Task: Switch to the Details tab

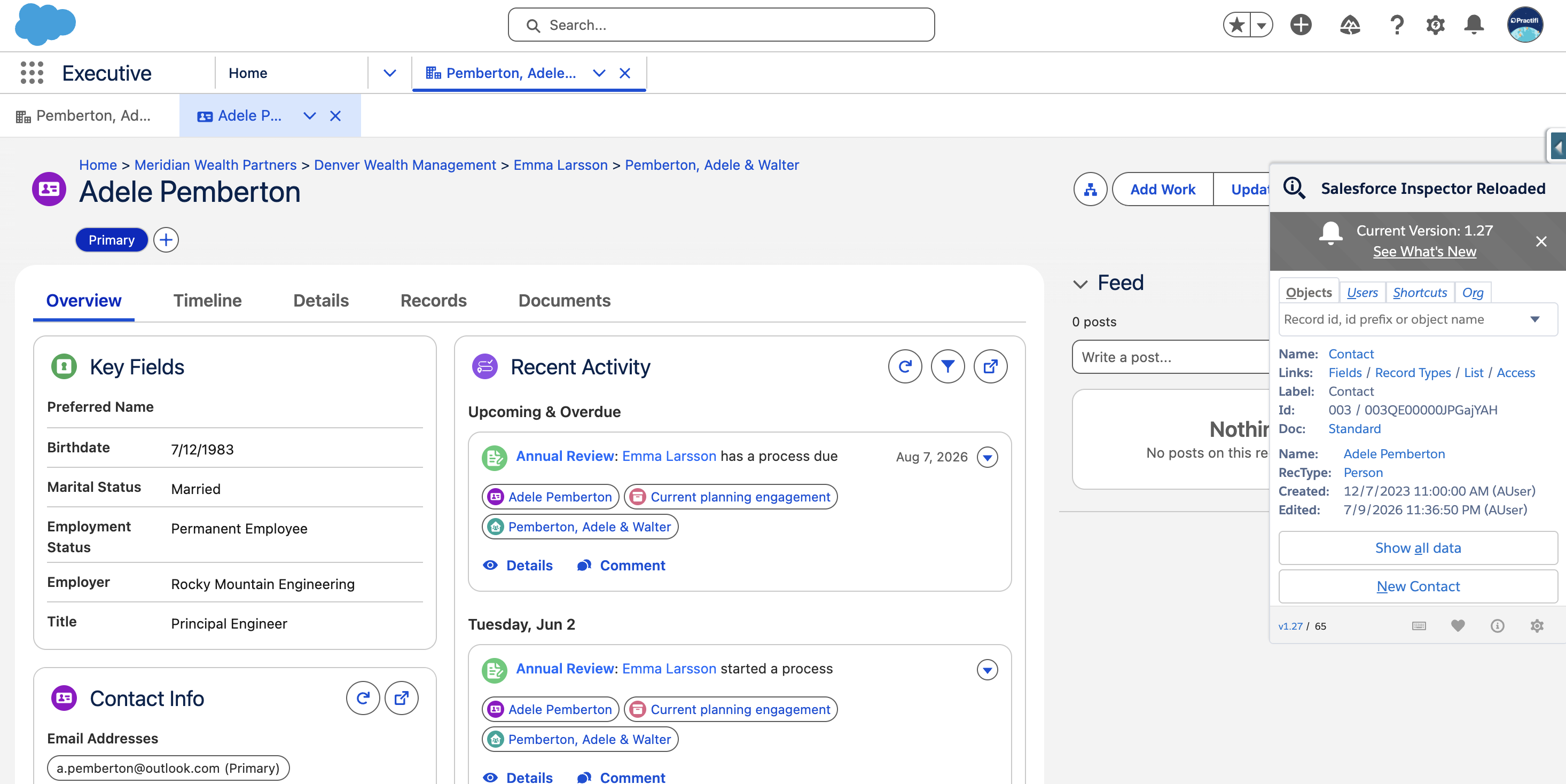Action: 321,300
